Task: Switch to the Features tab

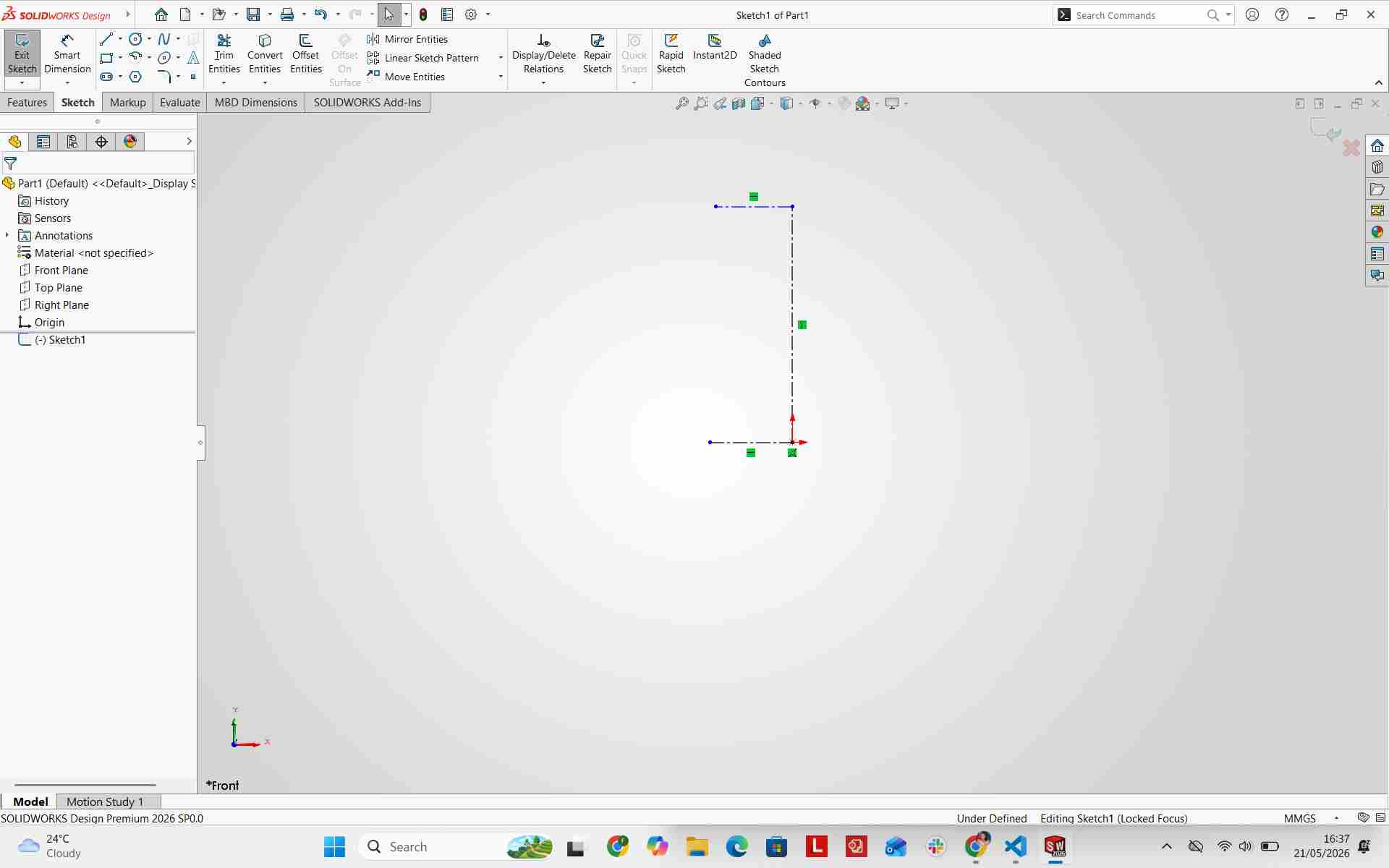Action: tap(27, 103)
